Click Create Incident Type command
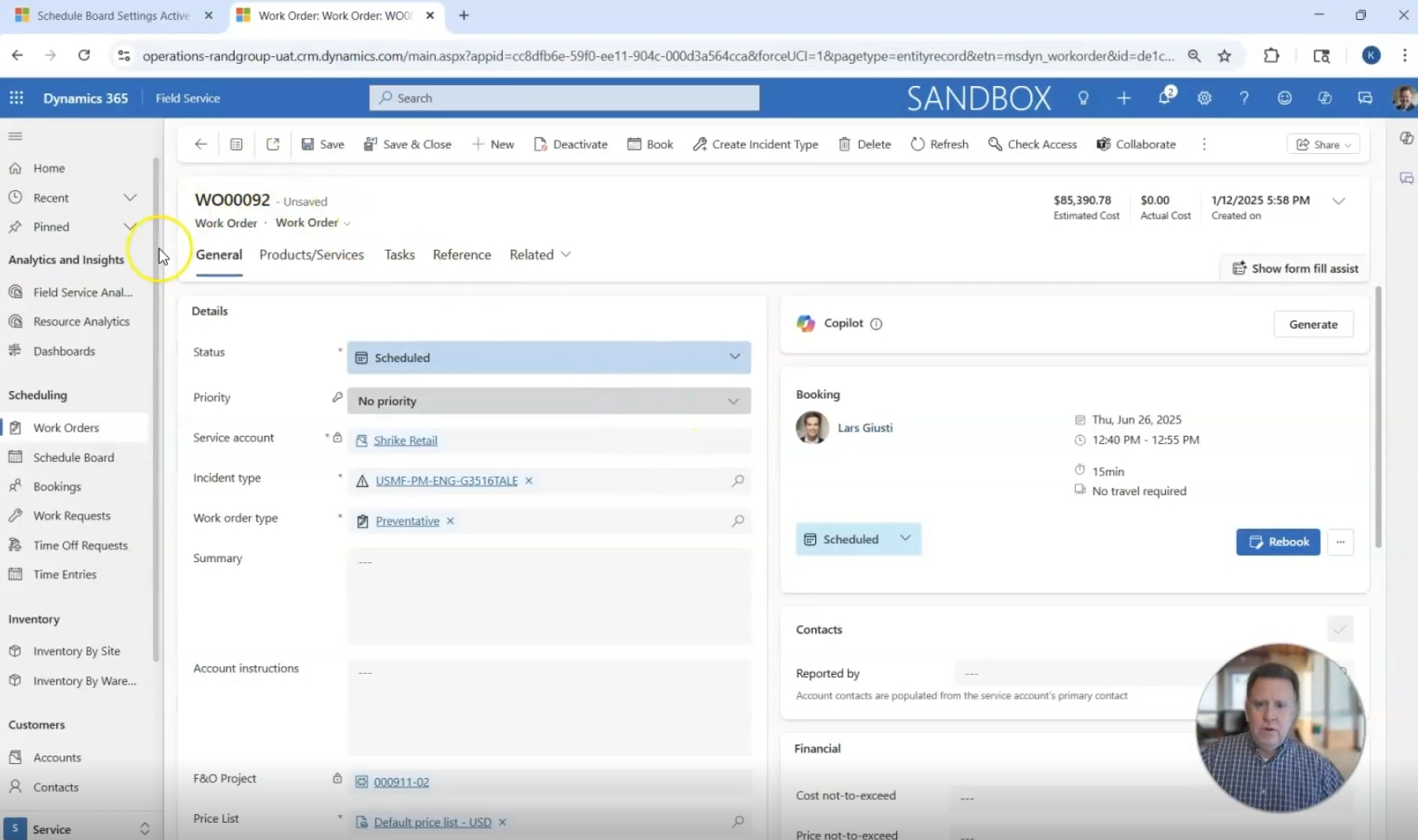Screen dimensions: 1418x840 756,144
